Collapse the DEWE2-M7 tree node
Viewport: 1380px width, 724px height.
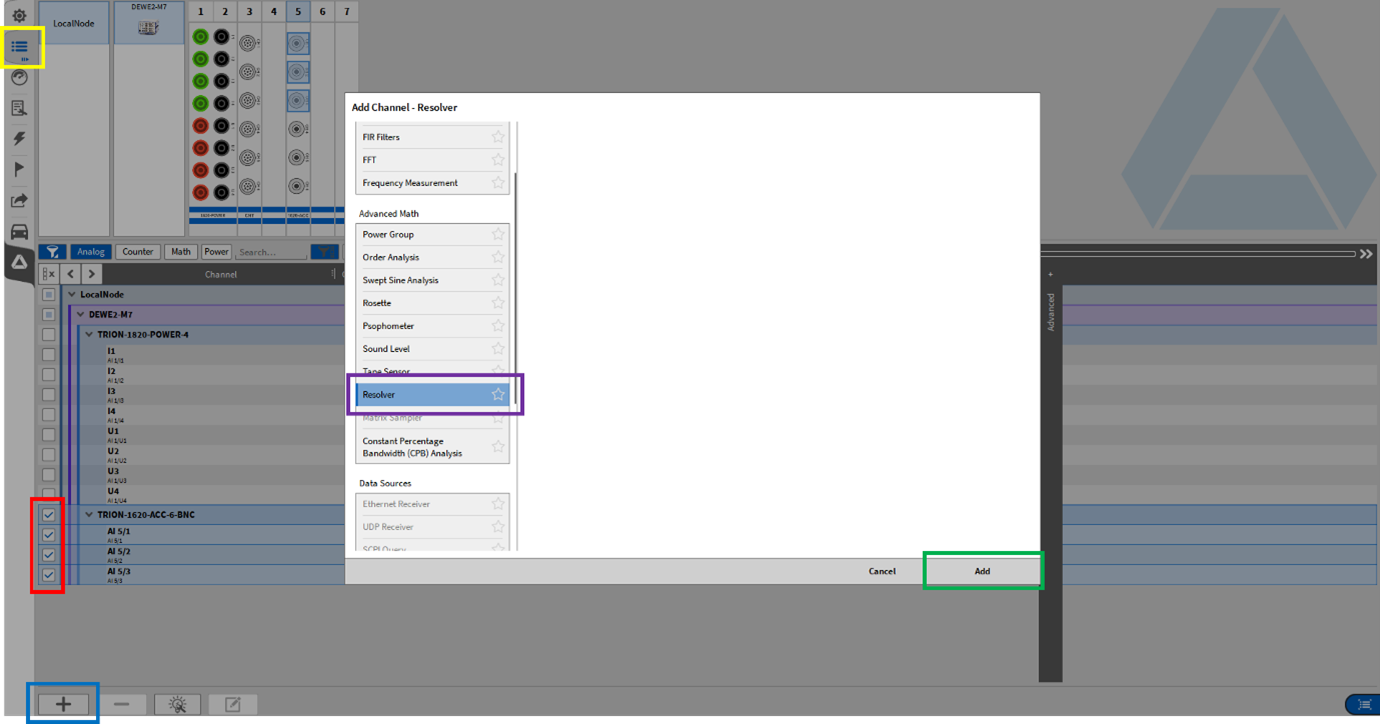(81, 315)
